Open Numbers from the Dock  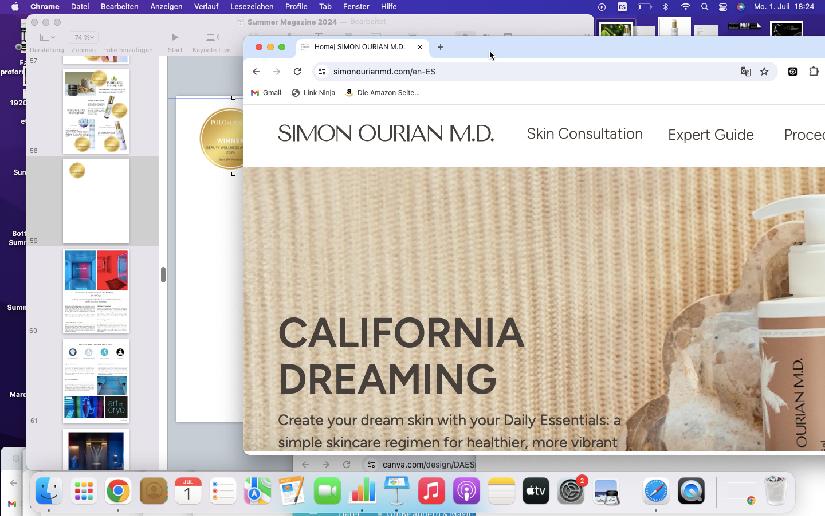point(361,491)
